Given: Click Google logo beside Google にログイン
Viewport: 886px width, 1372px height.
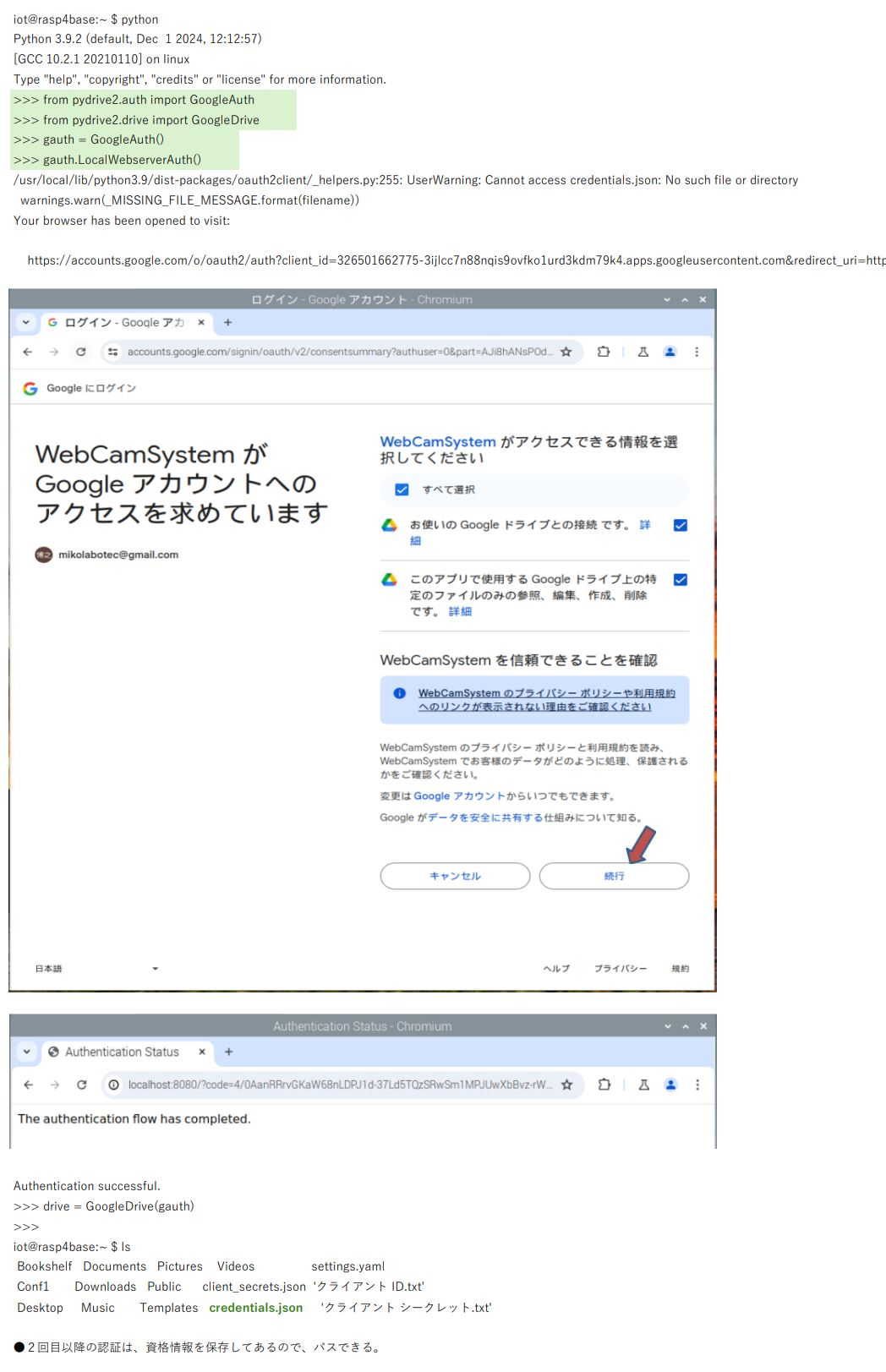Looking at the screenshot, I should pyautogui.click(x=30, y=388).
